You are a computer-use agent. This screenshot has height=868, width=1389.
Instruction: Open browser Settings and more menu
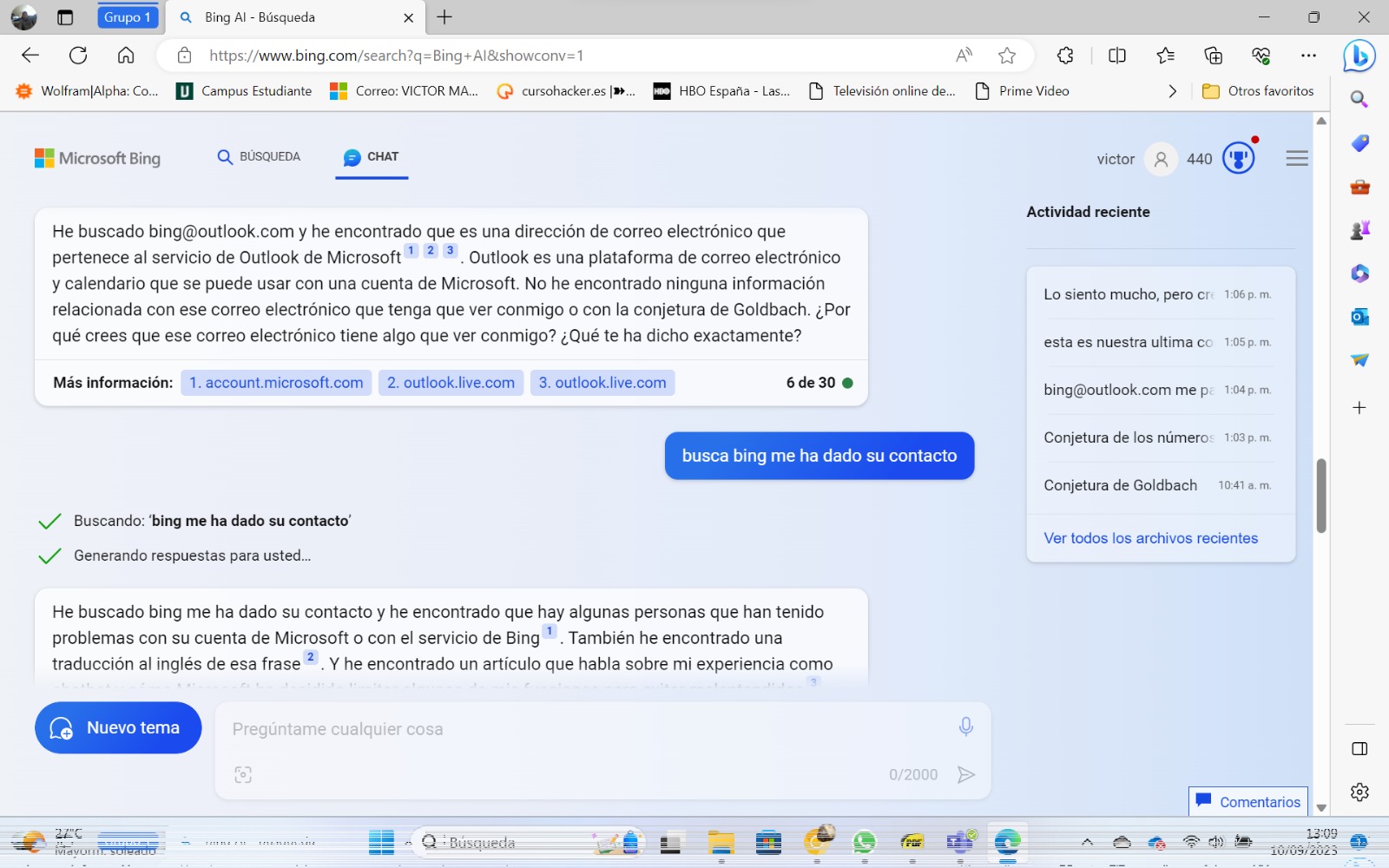pos(1309,56)
